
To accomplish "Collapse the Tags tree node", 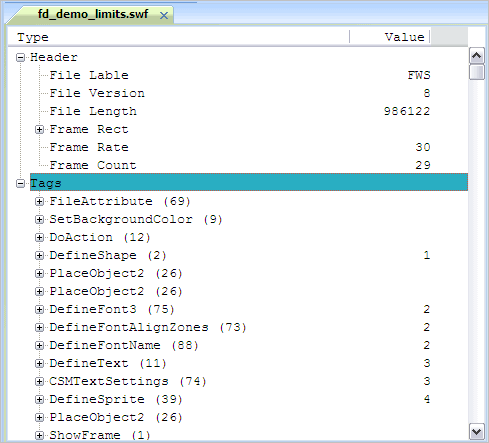I will click(x=20, y=184).
